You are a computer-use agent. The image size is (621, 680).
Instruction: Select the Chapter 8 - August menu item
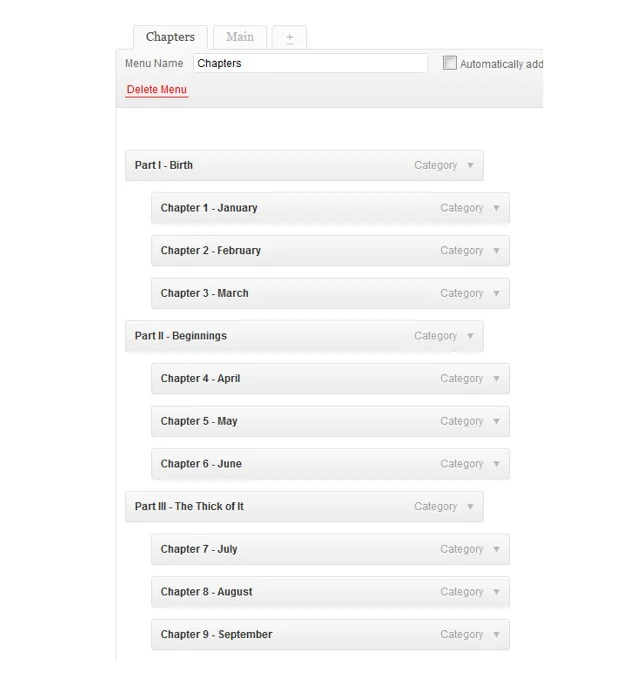(x=330, y=592)
